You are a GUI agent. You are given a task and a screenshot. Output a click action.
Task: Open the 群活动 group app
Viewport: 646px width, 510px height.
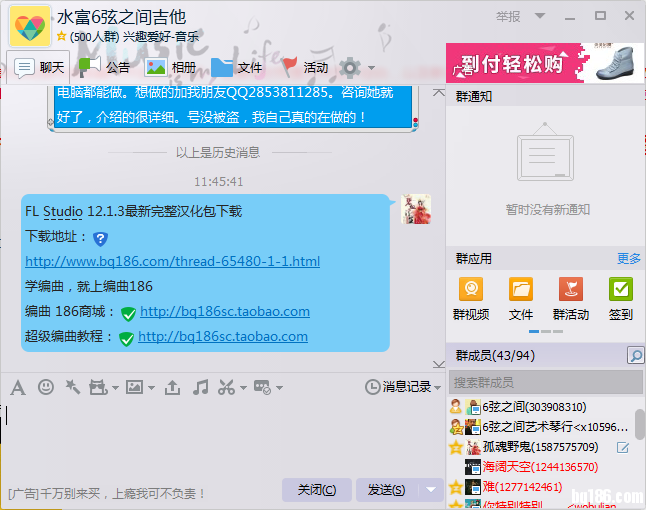click(x=571, y=299)
